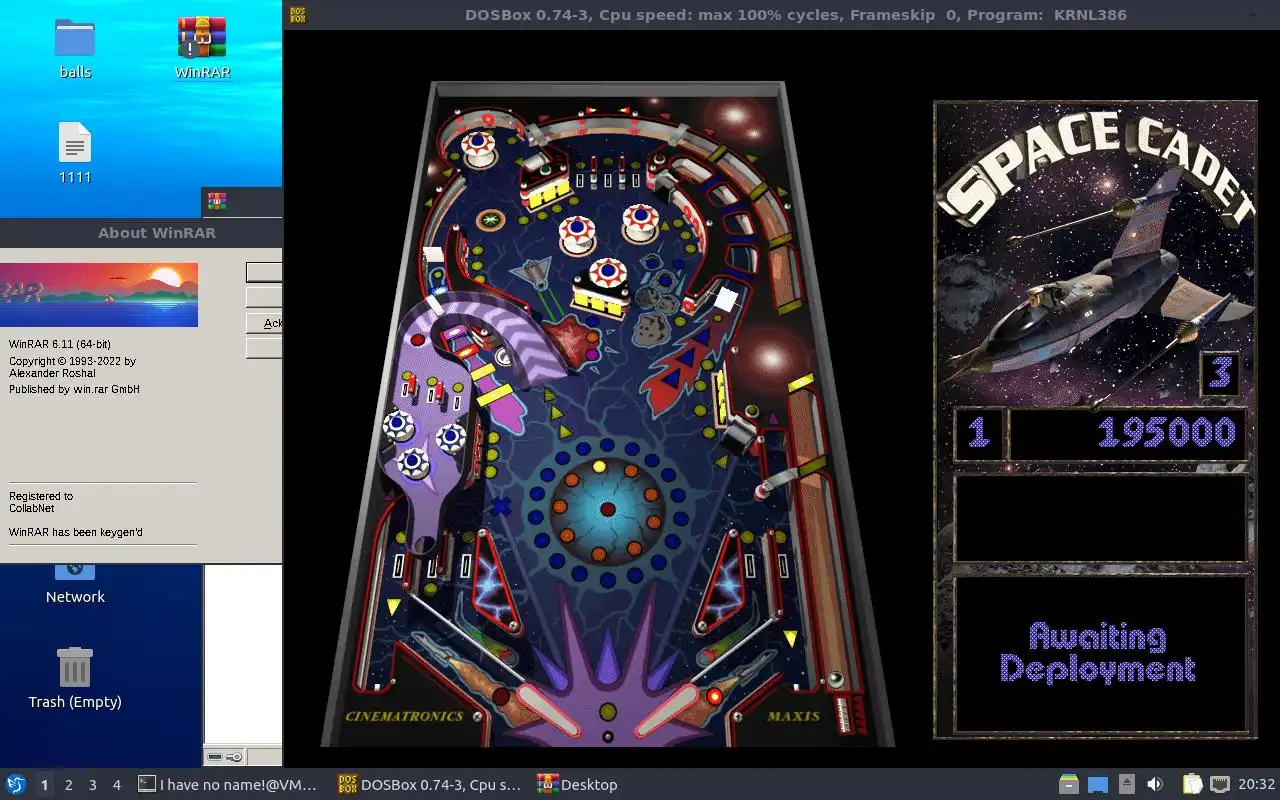Click the silver ball in the launch lane
The image size is (1280, 800).
pos(835,681)
